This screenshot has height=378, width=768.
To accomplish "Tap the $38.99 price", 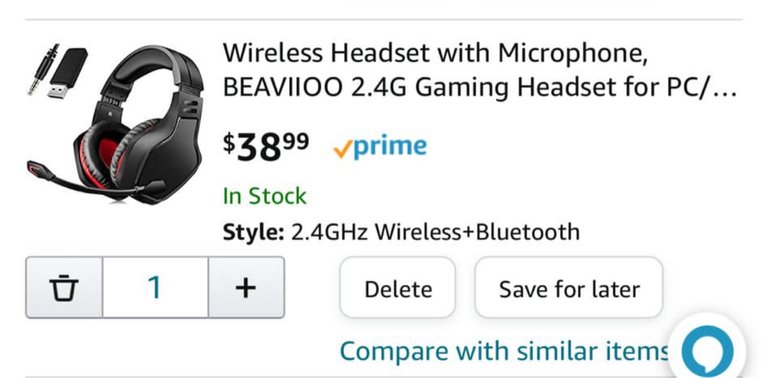I will pyautogui.click(x=266, y=147).
